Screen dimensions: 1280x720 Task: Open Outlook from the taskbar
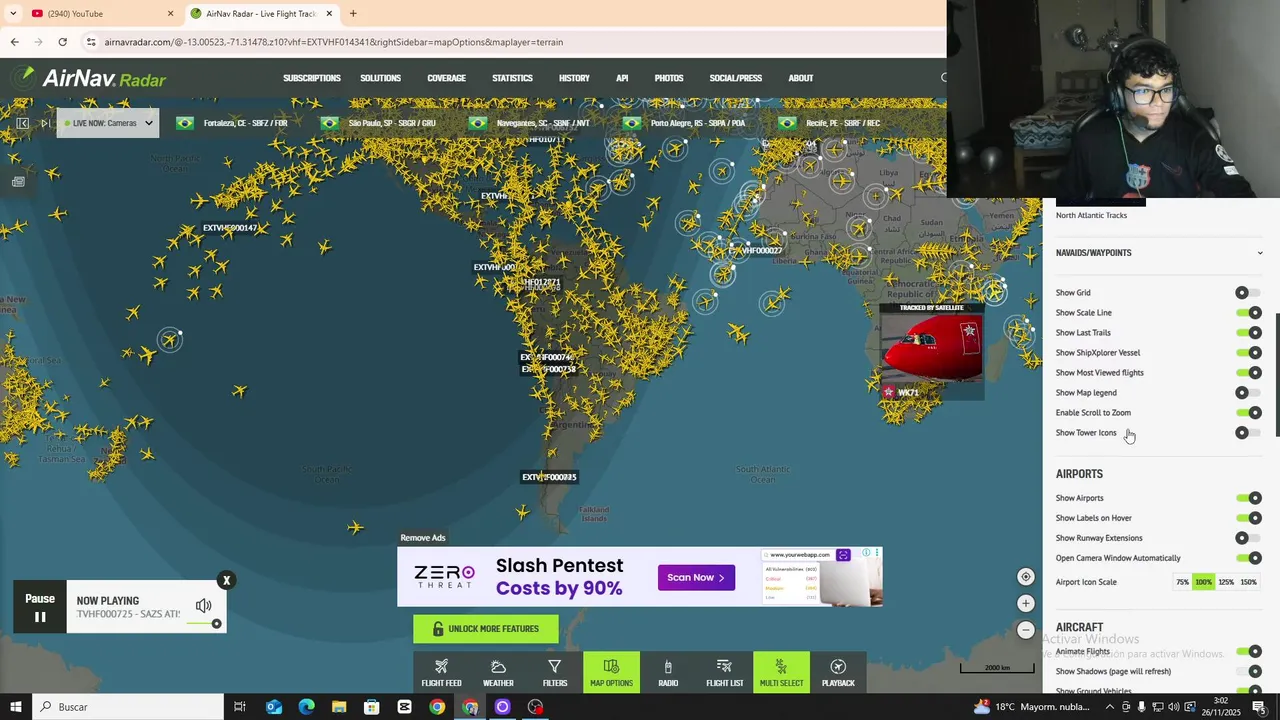click(273, 707)
